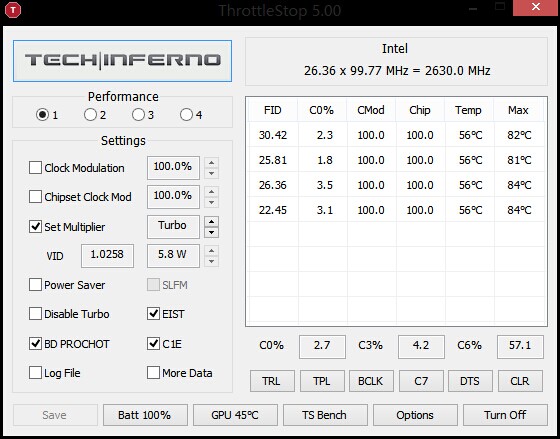Screen dimensions: 560x439
Task: Click the 82°C max temperature cell
Action: pos(519,135)
